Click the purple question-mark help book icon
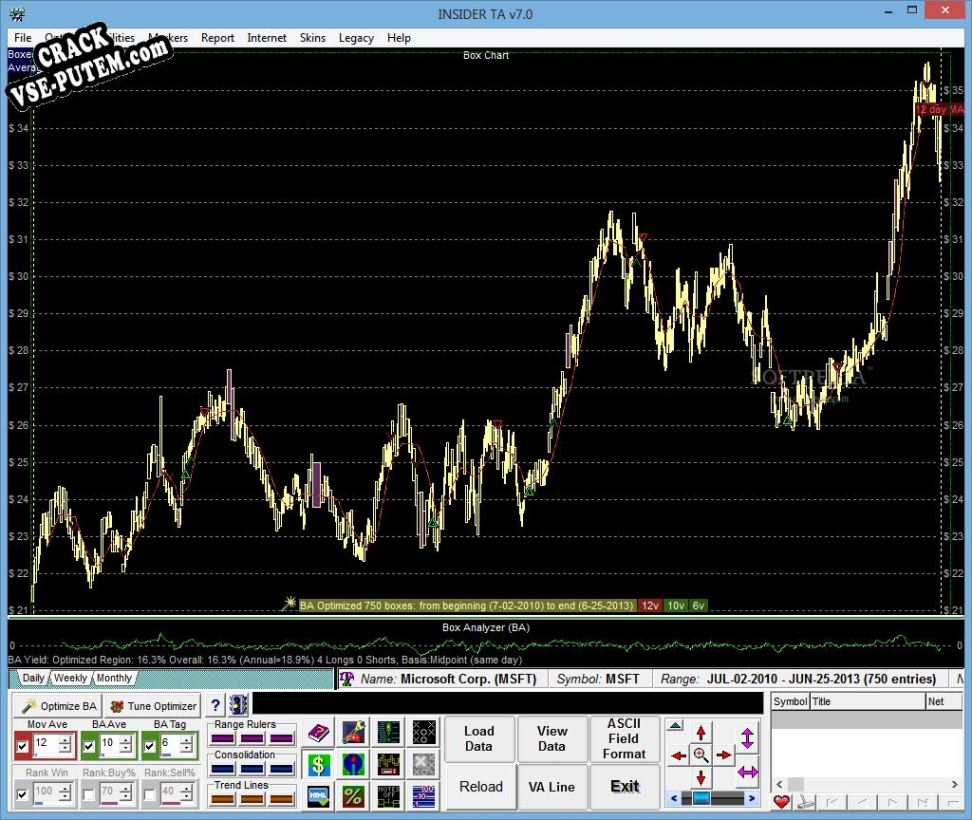Image resolution: width=972 pixels, height=820 pixels. (x=319, y=733)
